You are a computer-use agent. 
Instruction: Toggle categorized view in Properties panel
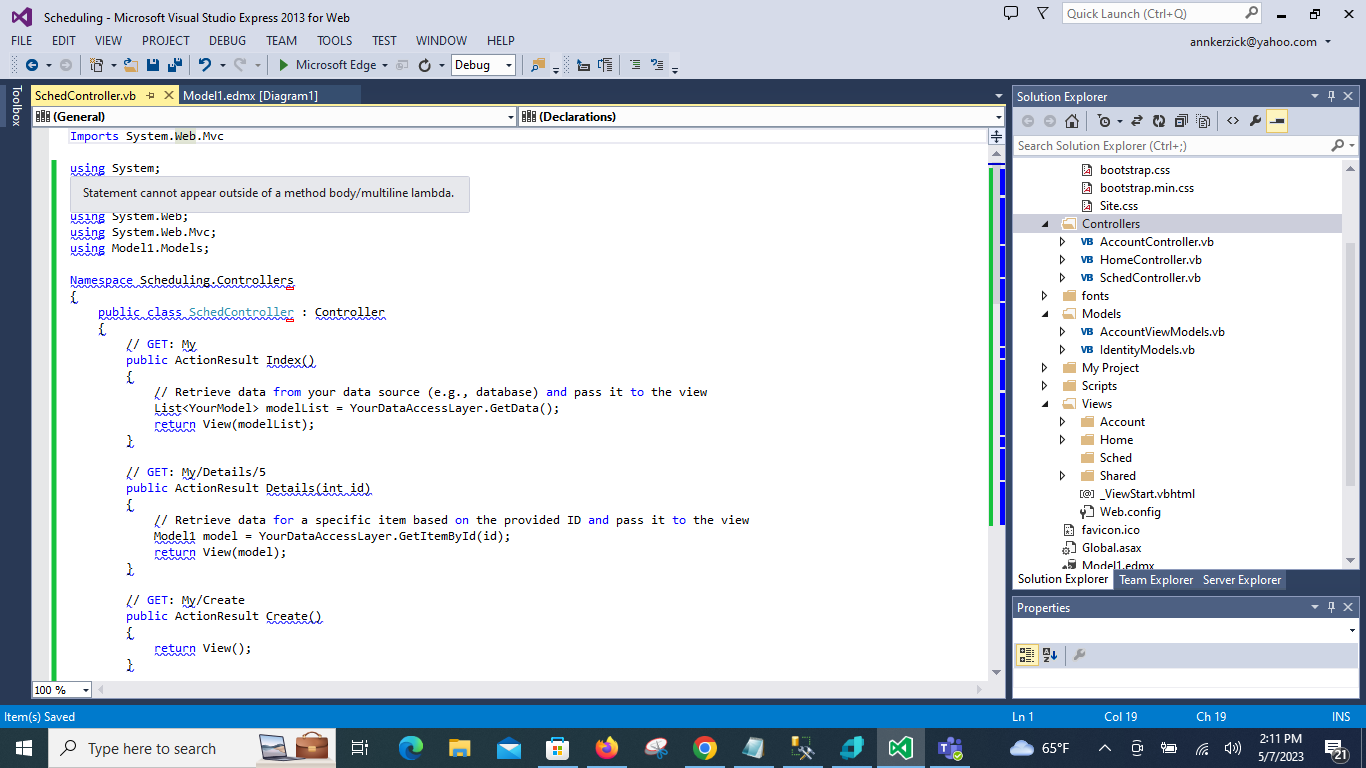click(1026, 654)
